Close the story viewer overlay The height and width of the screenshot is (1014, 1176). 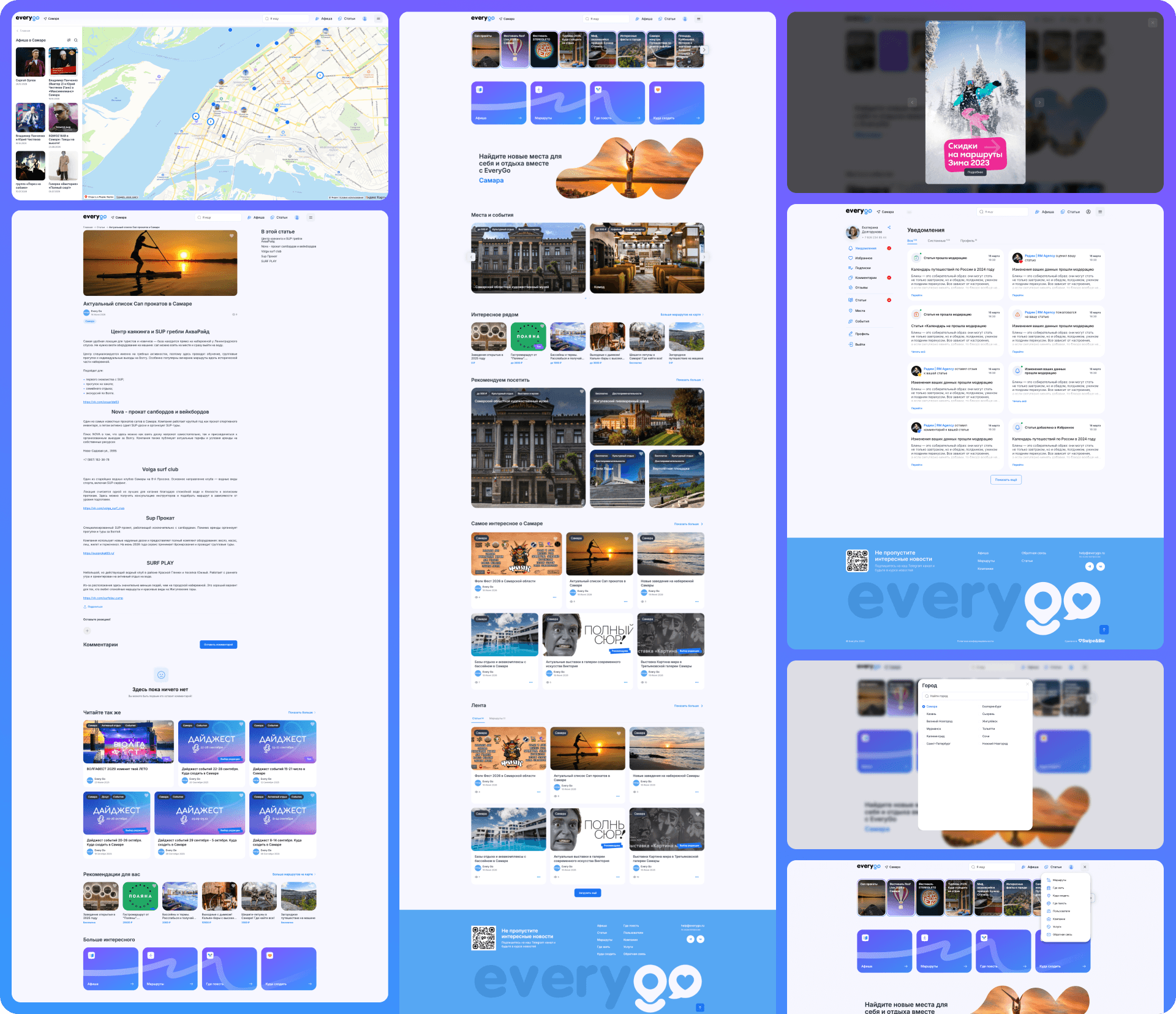pos(1153,23)
